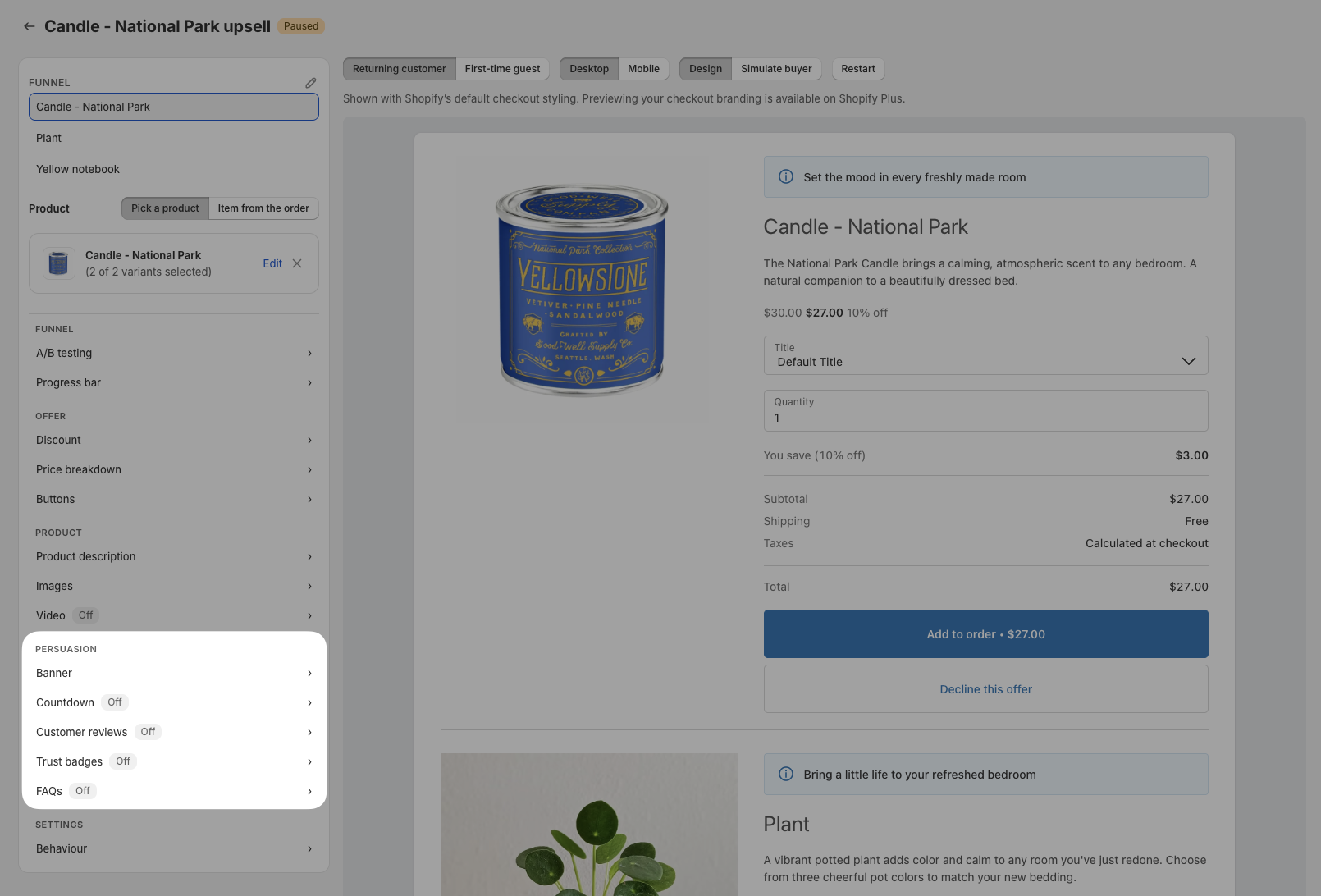Restart the funnel preview
1321x896 pixels.
pyautogui.click(x=858, y=69)
